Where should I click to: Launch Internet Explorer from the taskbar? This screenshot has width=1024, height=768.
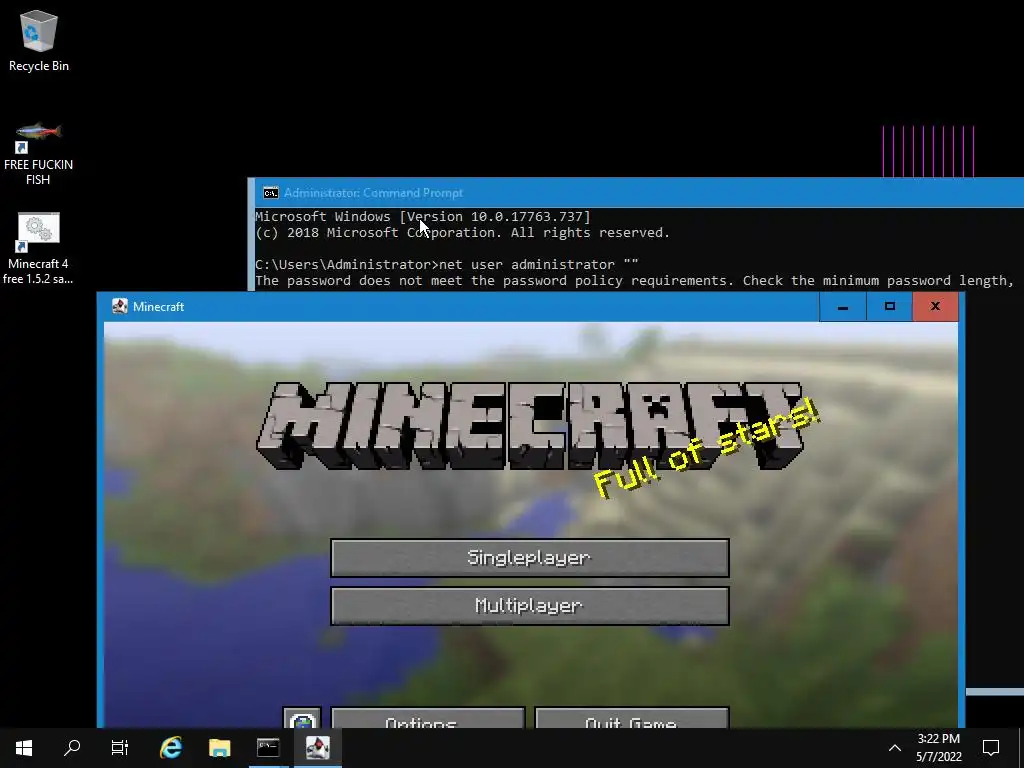171,748
